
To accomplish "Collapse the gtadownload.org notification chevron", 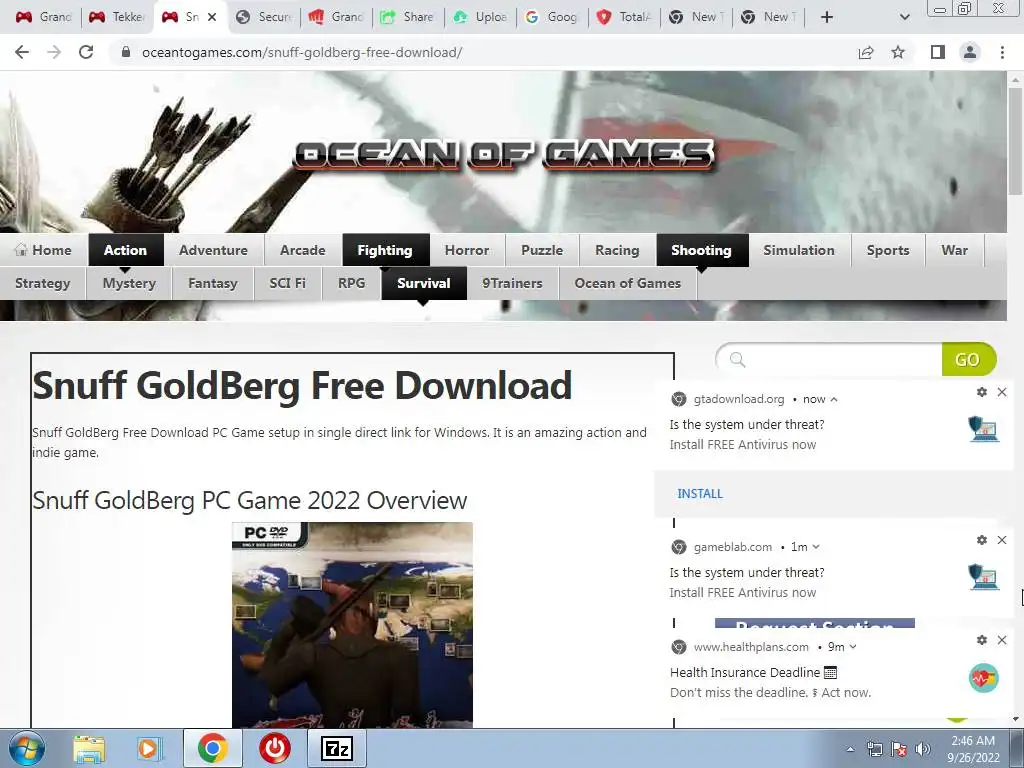I will click(x=834, y=399).
